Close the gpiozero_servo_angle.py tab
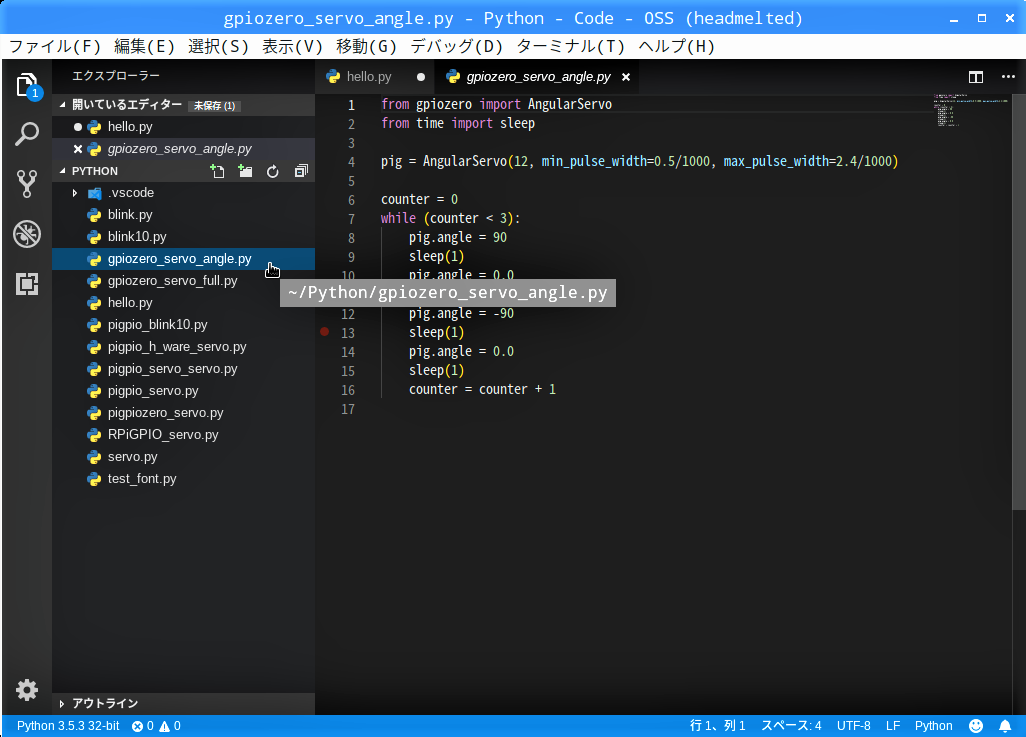 (x=626, y=77)
